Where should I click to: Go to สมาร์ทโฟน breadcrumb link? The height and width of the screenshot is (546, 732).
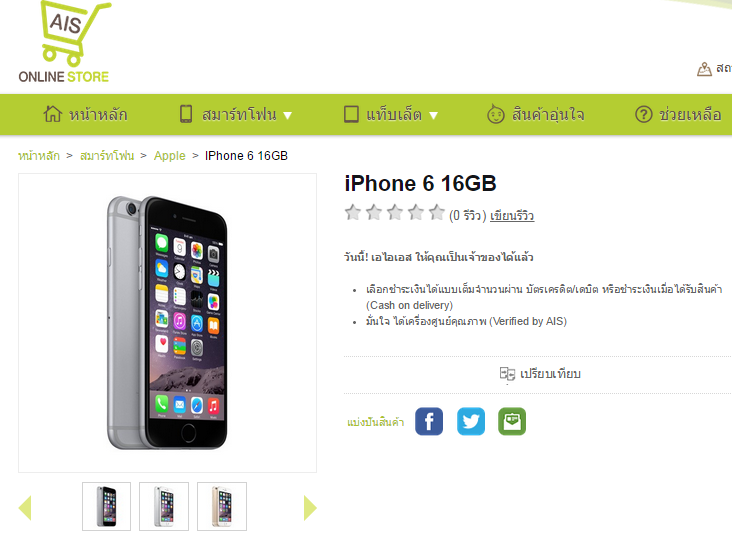[107, 155]
